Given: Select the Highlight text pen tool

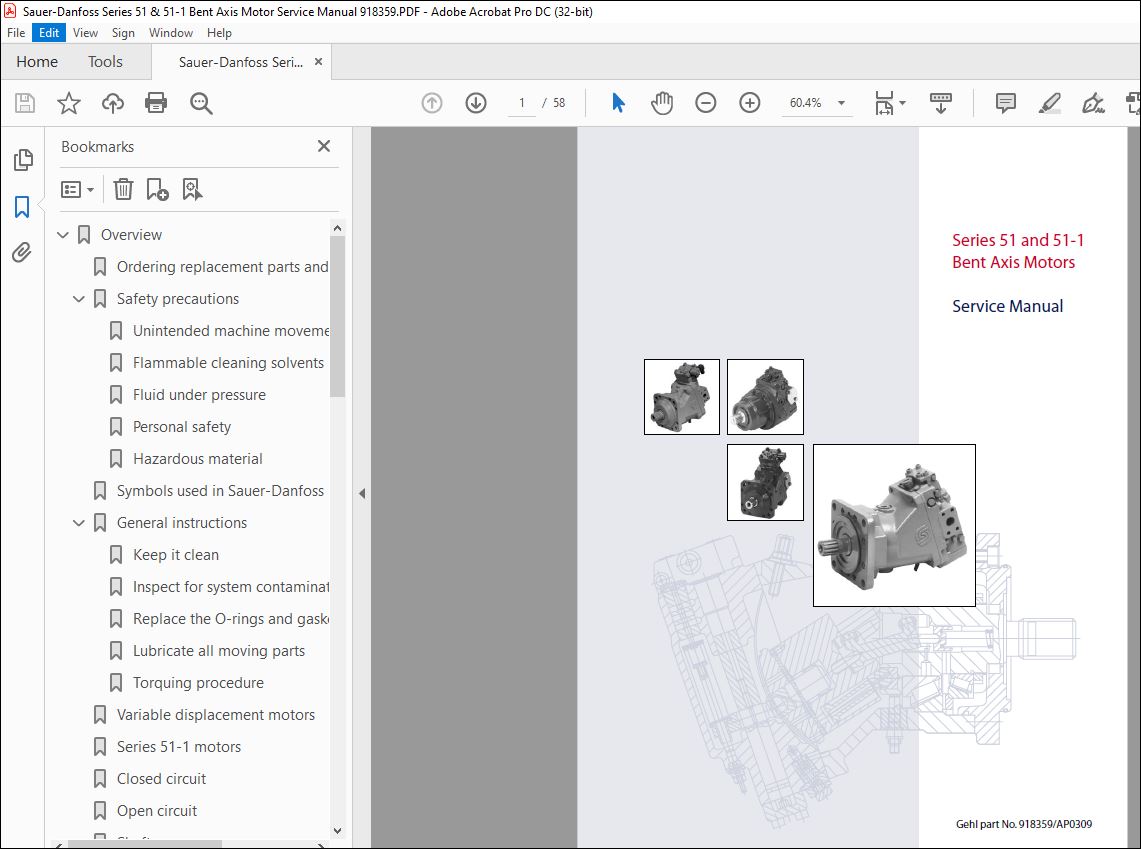Looking at the screenshot, I should click(1049, 103).
